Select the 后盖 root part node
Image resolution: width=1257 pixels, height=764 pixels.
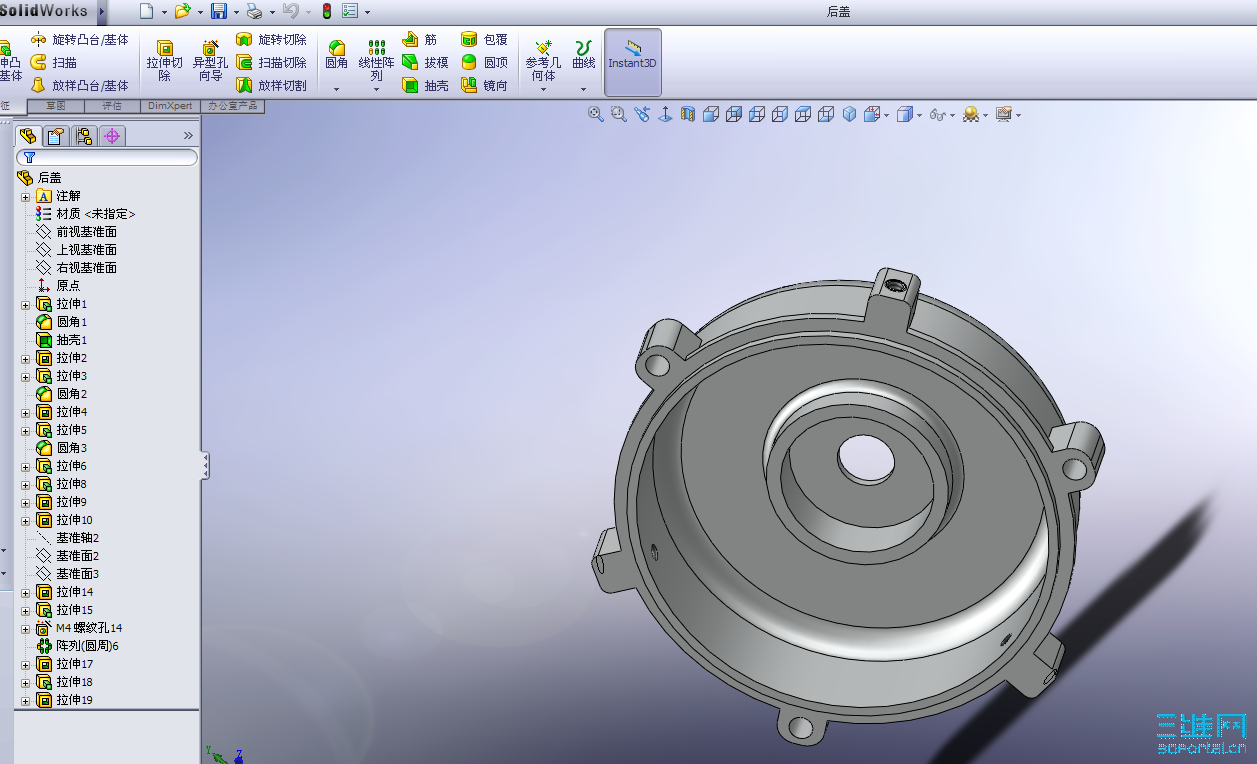click(40, 177)
